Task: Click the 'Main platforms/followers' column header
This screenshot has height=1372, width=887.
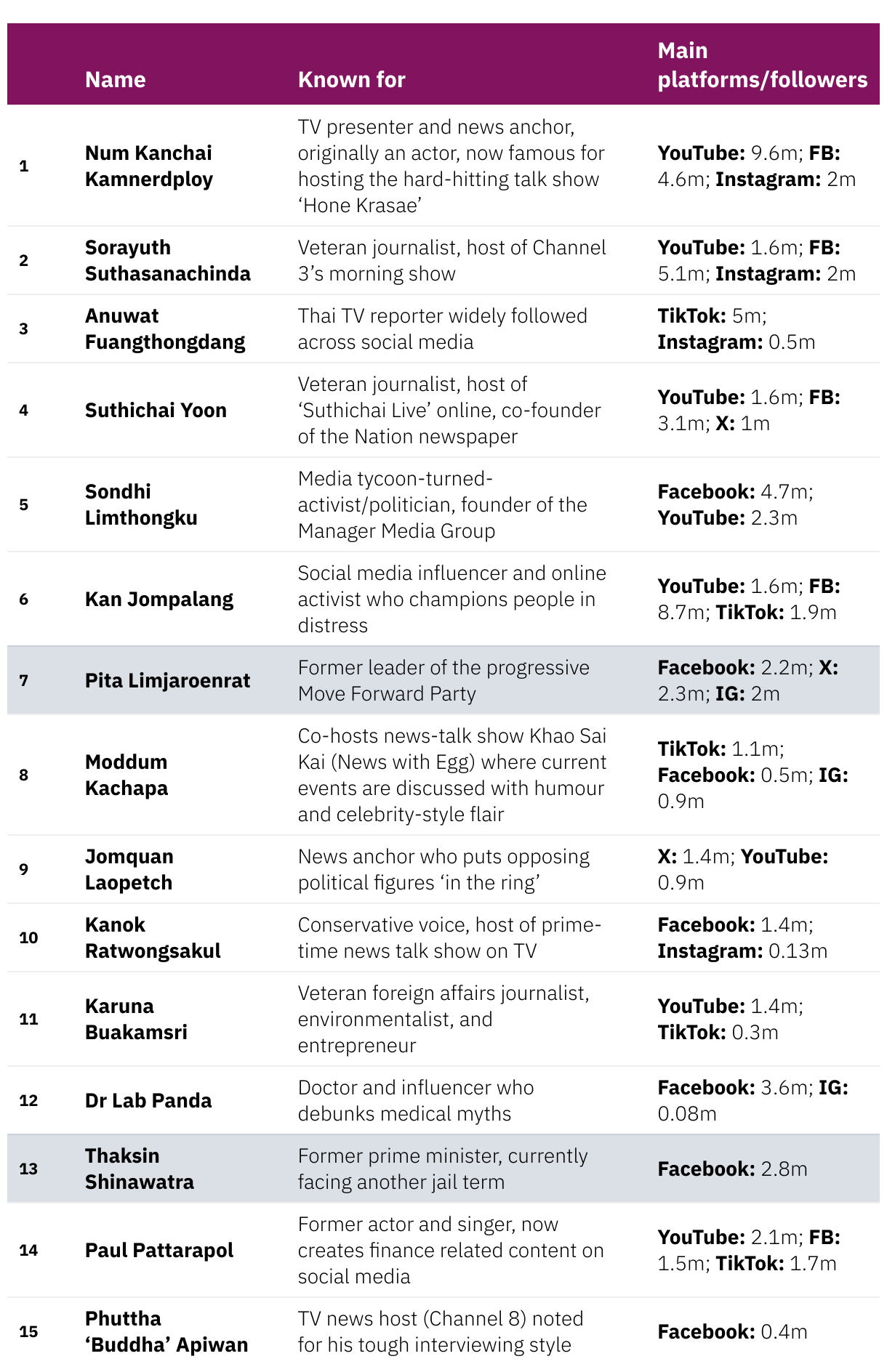Action: (x=762, y=65)
